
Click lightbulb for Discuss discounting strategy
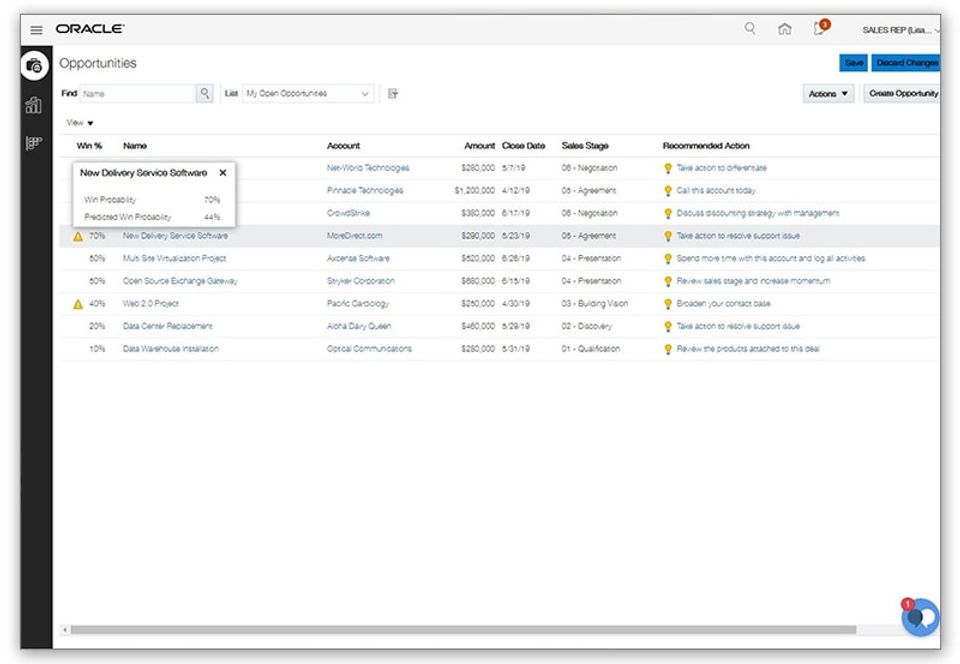pos(668,214)
